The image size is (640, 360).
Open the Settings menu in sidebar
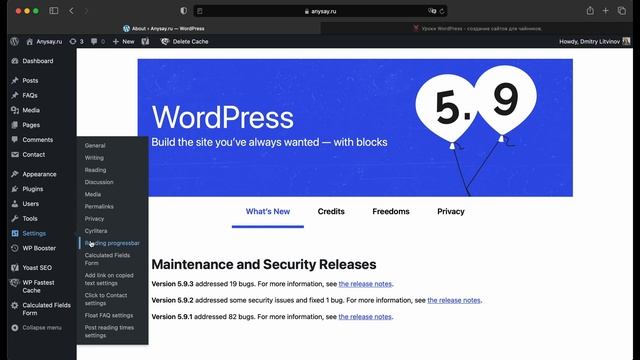click(34, 233)
